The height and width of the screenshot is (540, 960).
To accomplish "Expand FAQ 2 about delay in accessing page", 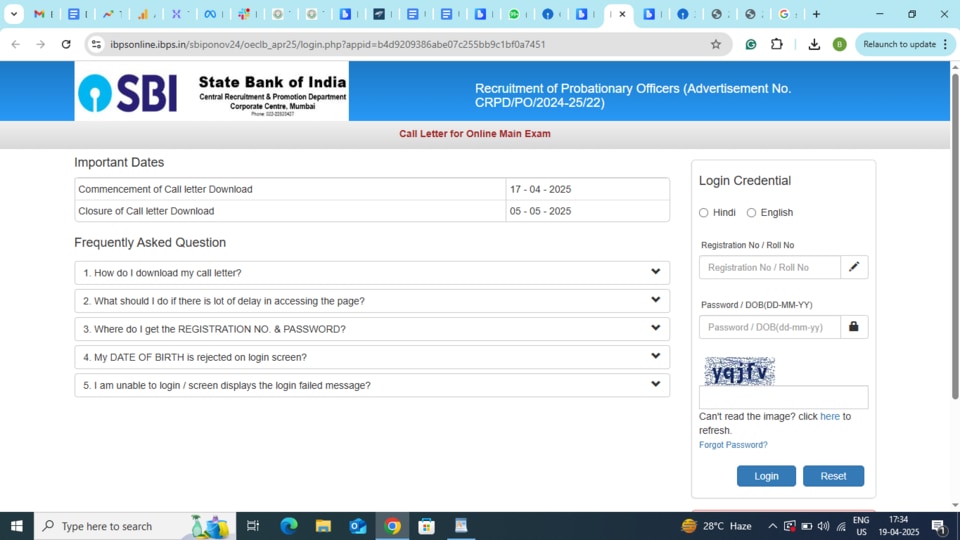I will click(x=372, y=301).
